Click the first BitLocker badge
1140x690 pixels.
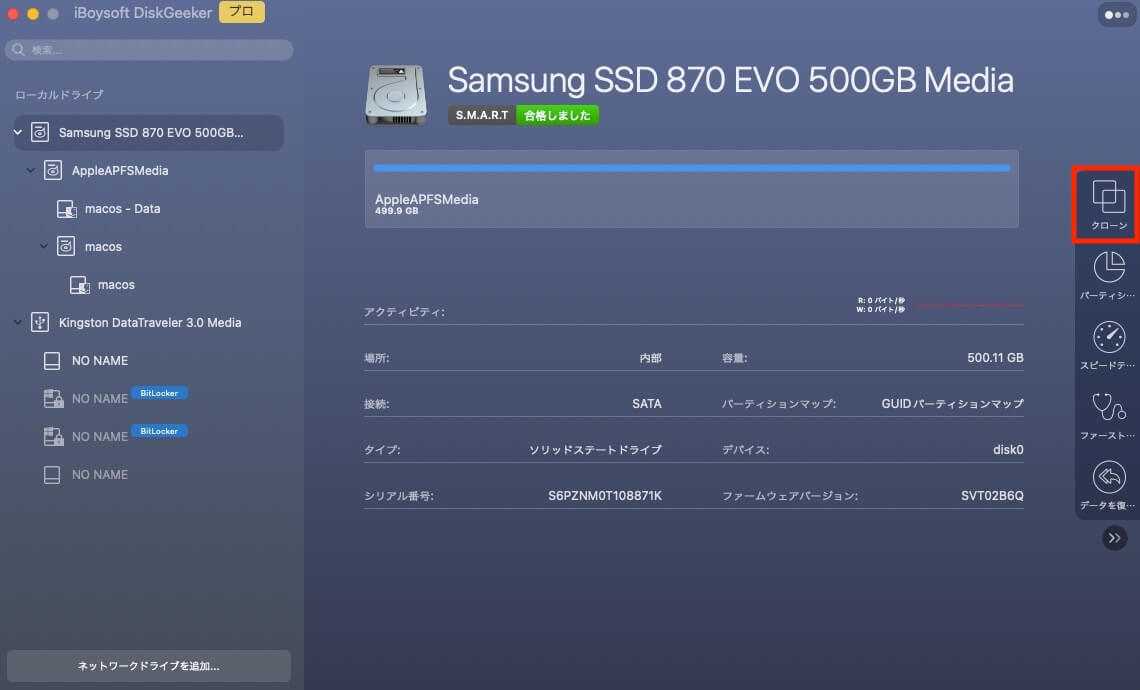[x=159, y=393]
